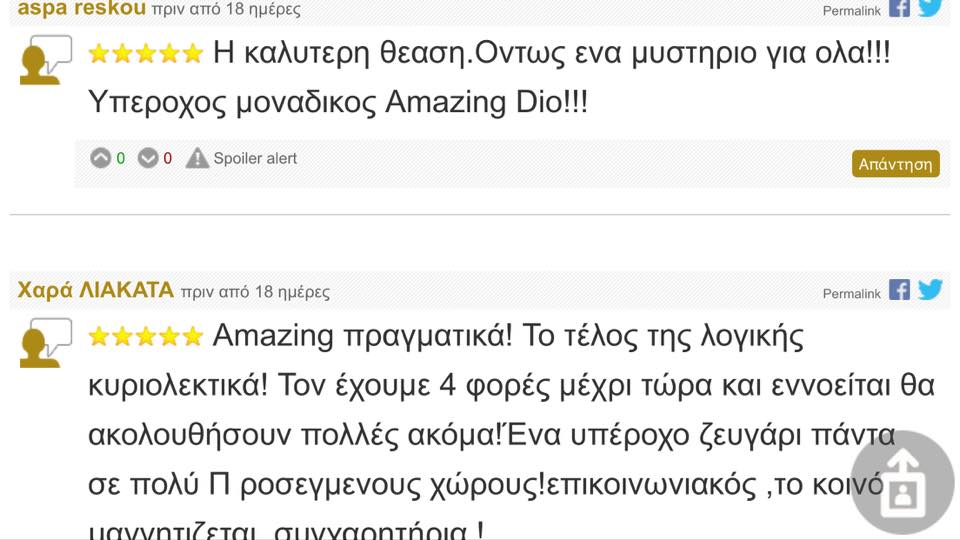Downvote aspa reskou's review
Viewport: 960px width, 540px height.
pos(148,158)
